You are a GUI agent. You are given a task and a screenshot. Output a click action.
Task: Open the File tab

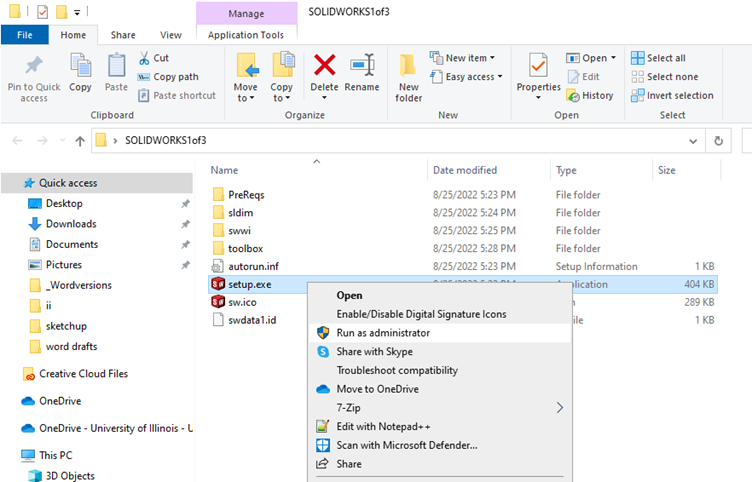coord(24,35)
